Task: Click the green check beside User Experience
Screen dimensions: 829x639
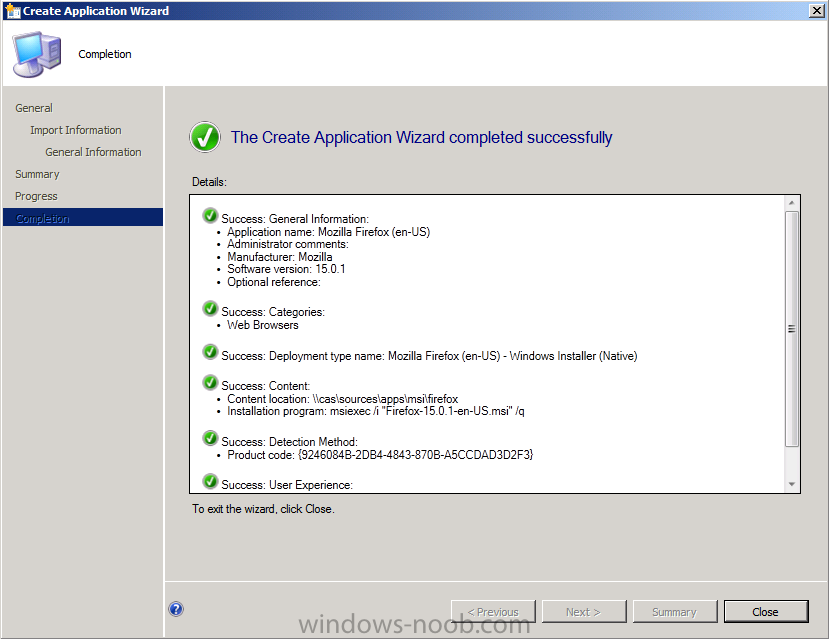Action: coord(210,481)
